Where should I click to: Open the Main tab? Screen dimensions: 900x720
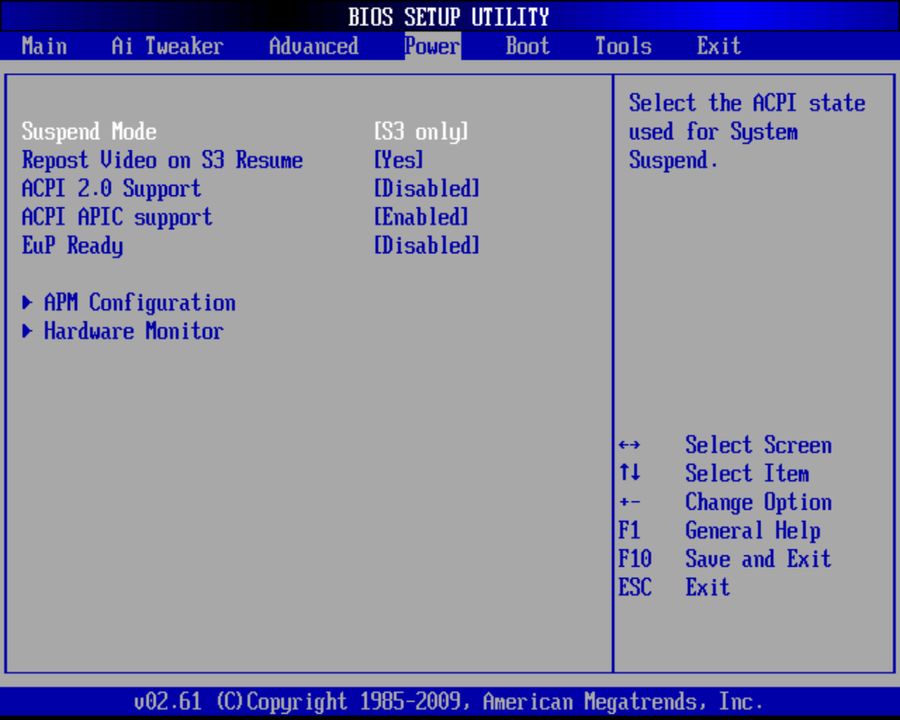(44, 46)
